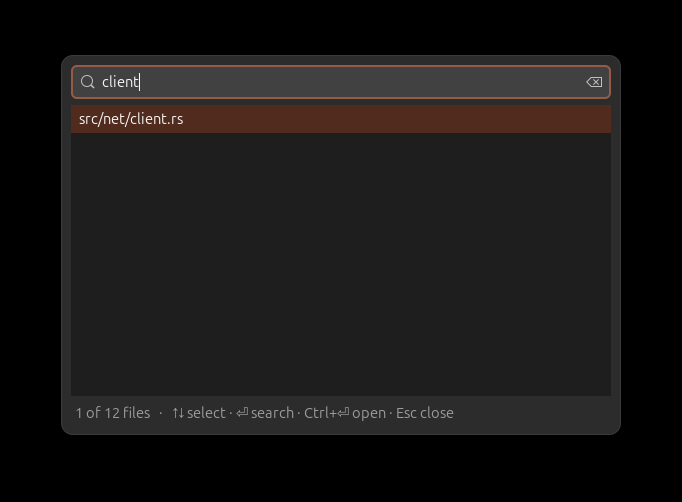Image resolution: width=682 pixels, height=502 pixels.
Task: Click the Enter key icon before search
Action: pyautogui.click(x=242, y=412)
